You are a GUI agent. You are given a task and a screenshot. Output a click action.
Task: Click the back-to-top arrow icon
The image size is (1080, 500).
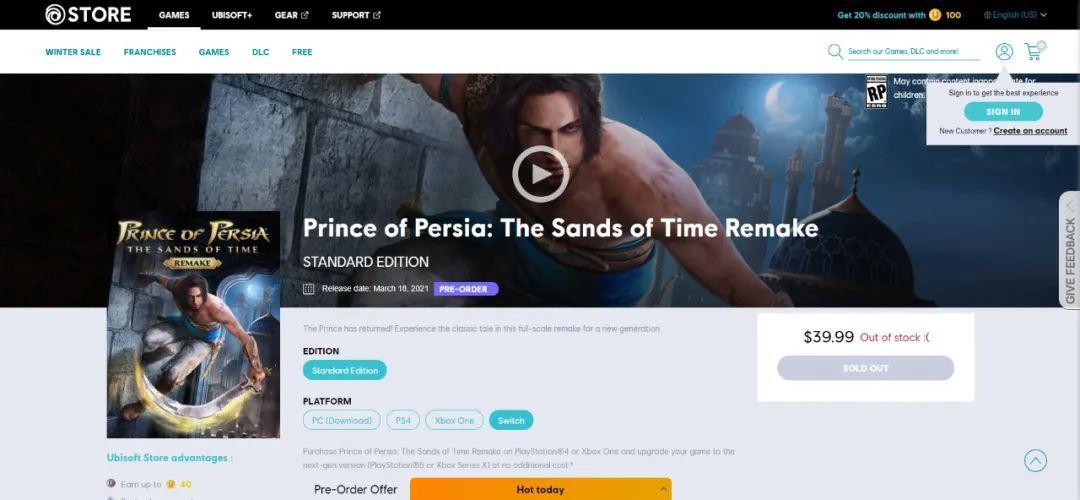[1035, 460]
